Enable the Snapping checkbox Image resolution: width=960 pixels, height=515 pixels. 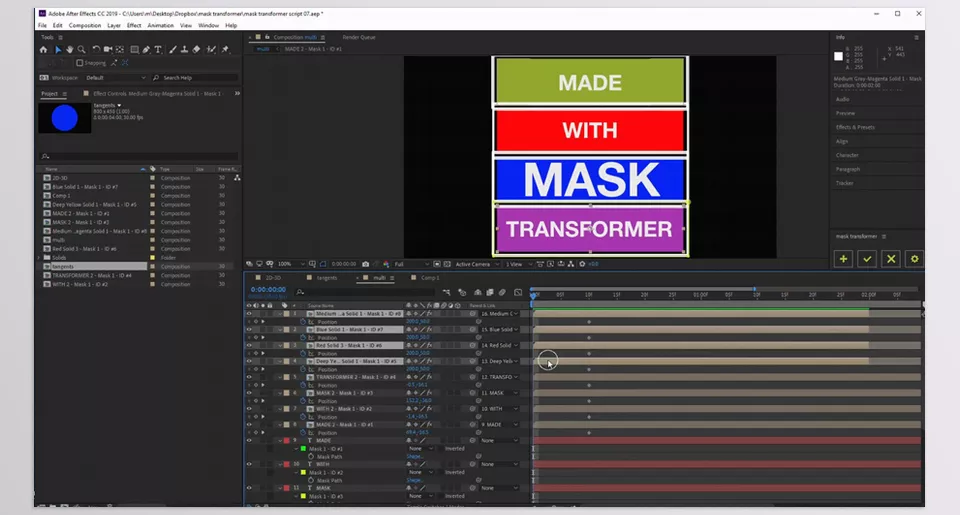tap(80, 62)
